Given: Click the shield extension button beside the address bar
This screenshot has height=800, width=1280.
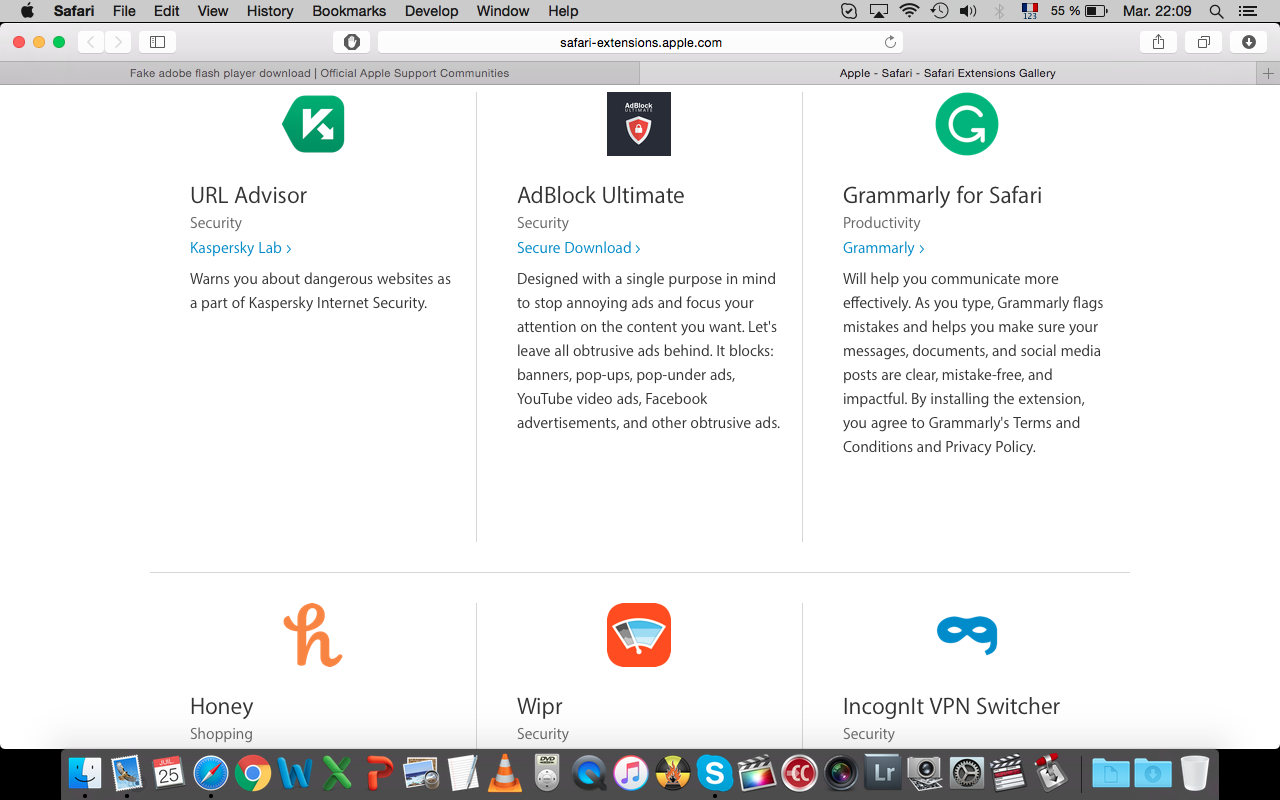Looking at the screenshot, I should click(x=351, y=42).
